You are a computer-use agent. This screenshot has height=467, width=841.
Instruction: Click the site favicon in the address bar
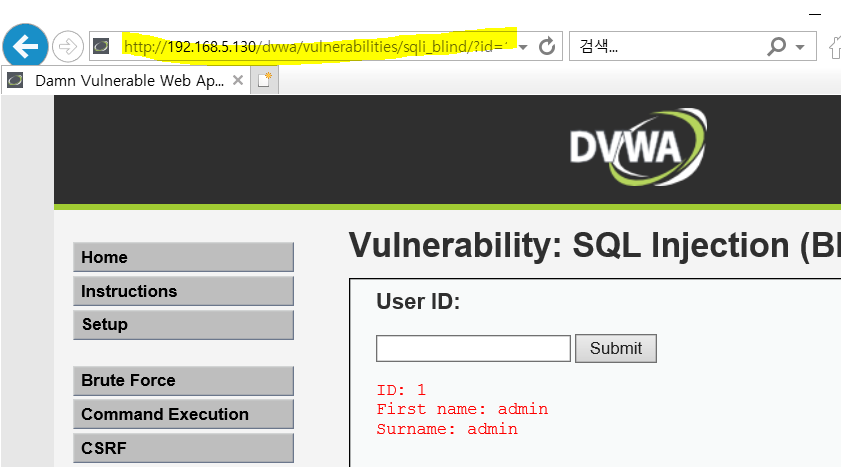[101, 46]
